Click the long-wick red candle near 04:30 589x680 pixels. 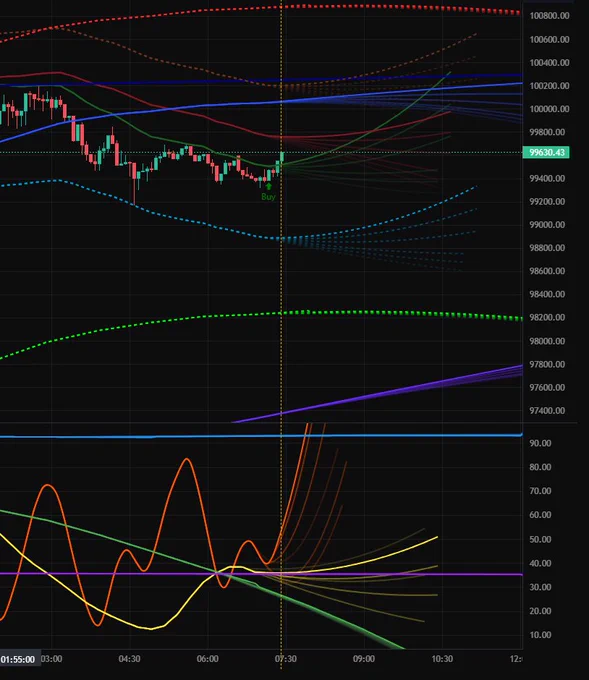[134, 182]
